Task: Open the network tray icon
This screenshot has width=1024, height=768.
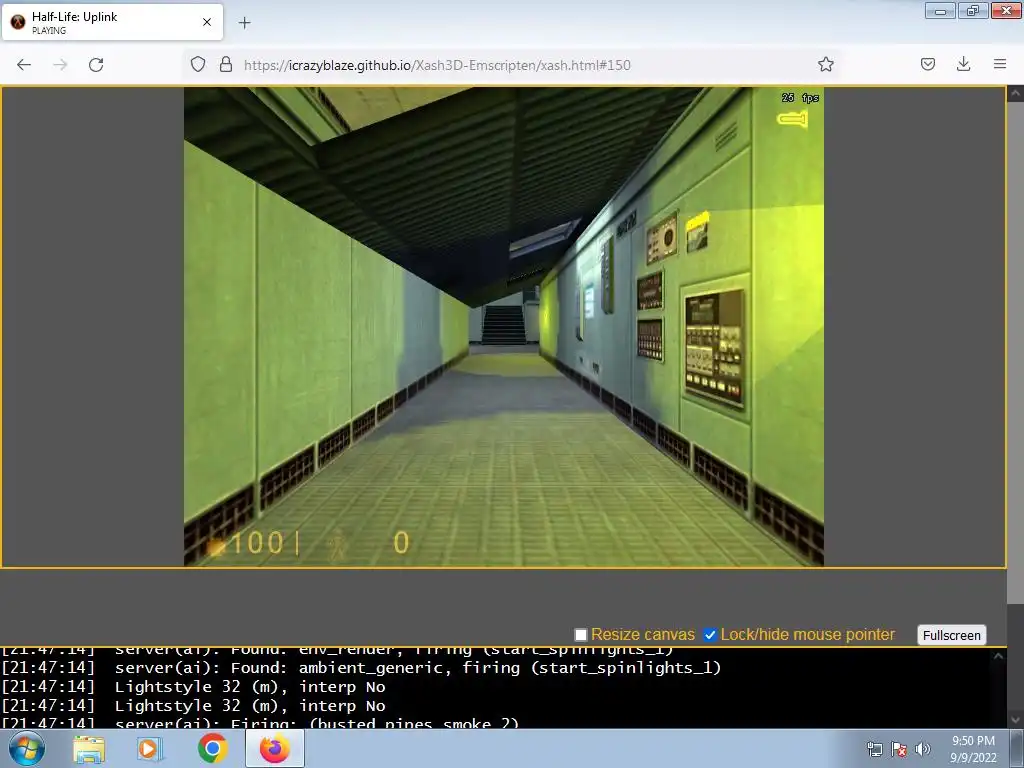Action: tap(874, 749)
